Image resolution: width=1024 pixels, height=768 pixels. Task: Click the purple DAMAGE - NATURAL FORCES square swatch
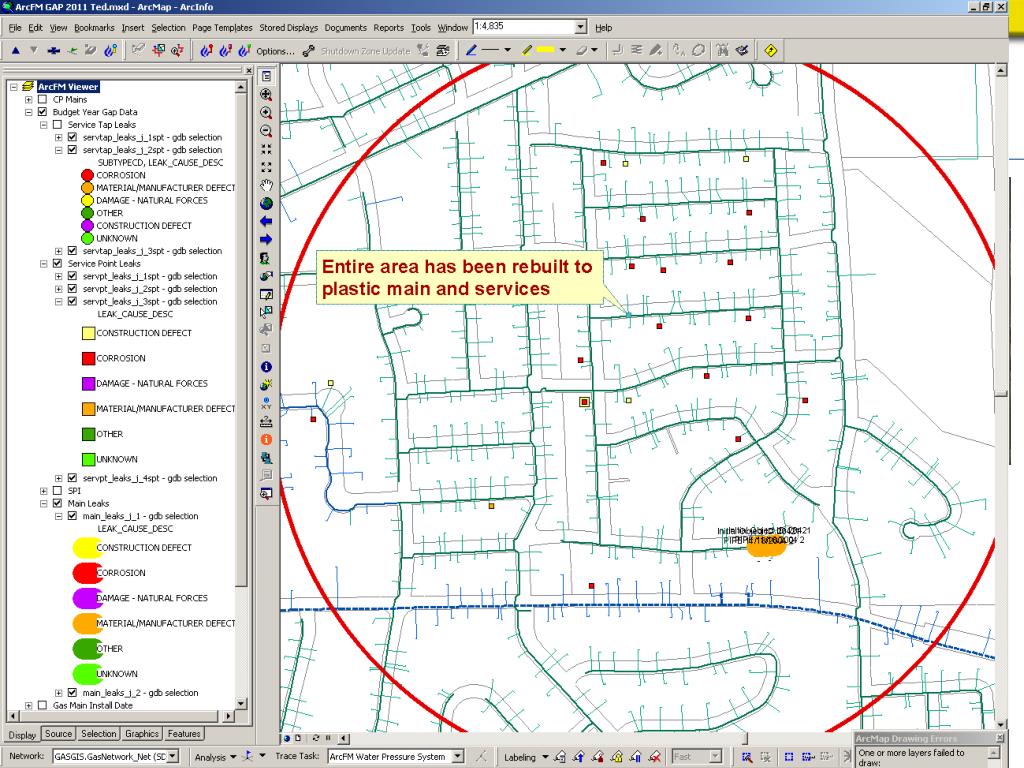coord(88,383)
